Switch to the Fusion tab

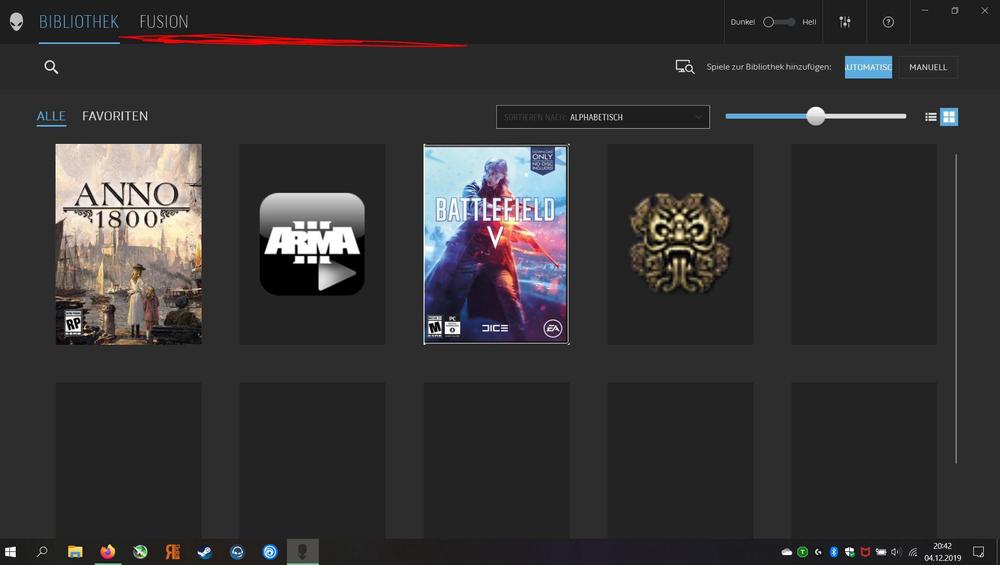click(x=164, y=22)
